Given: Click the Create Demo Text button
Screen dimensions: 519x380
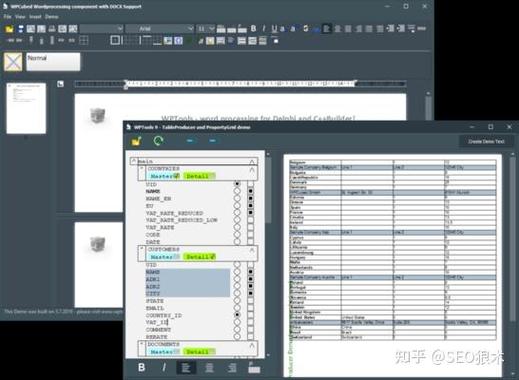Looking at the screenshot, I should [x=486, y=141].
